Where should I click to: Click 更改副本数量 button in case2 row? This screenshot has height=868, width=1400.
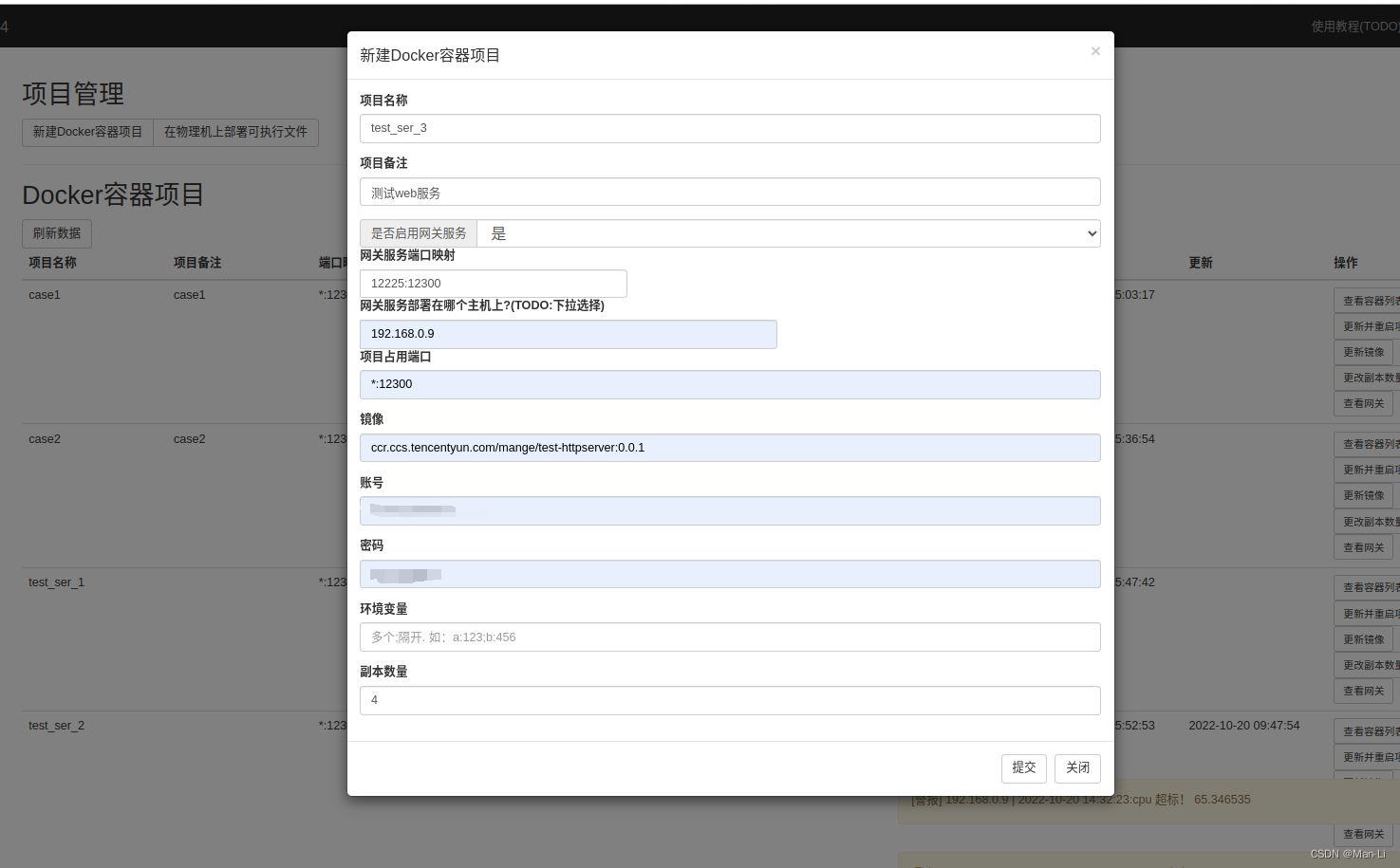click(1367, 522)
